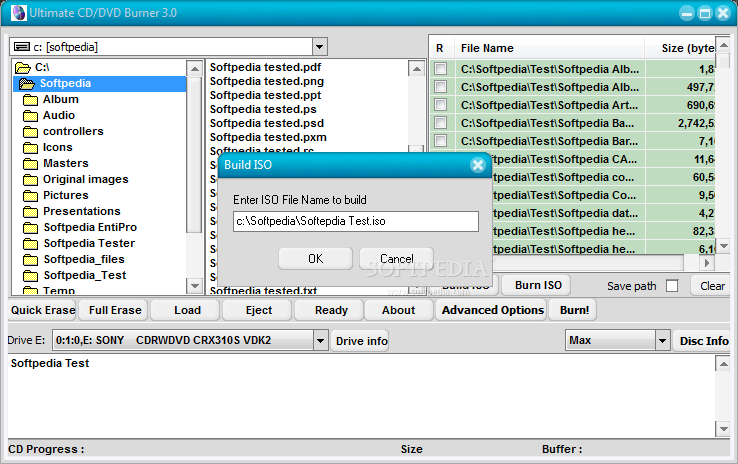Click the Burn ISO button
This screenshot has height=464, width=738.
pos(538,285)
